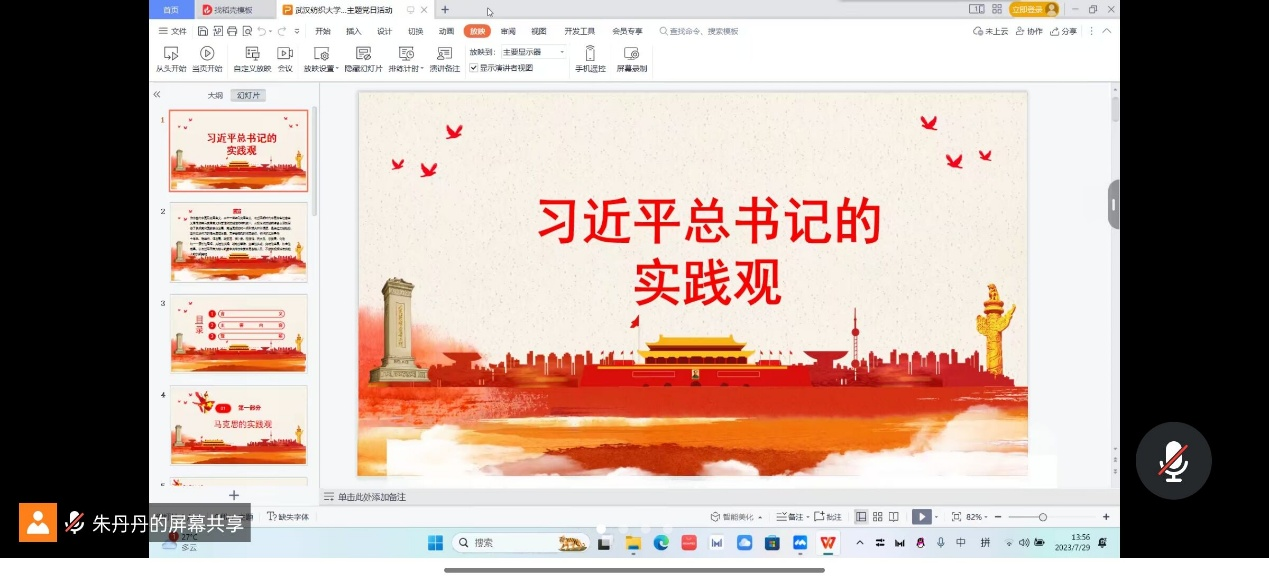Click the 协作 collaborate button
Viewport: 1269px width, 584px height.
pos(1029,31)
